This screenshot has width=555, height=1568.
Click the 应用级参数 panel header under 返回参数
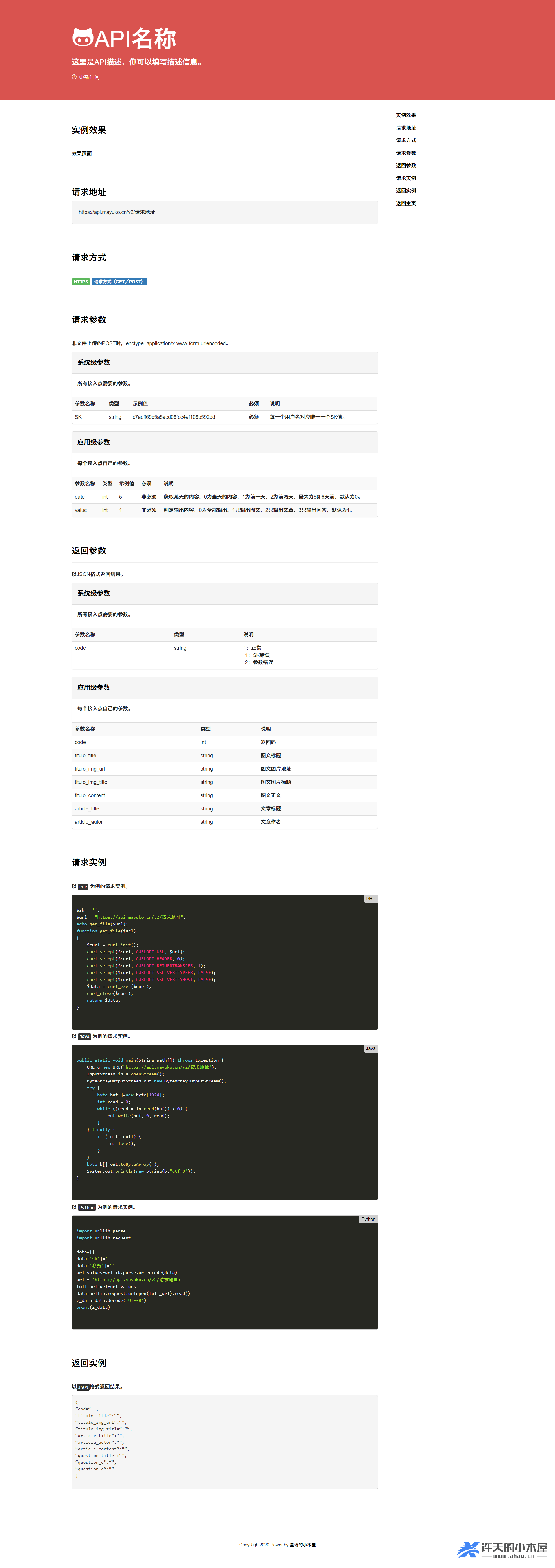(x=225, y=688)
